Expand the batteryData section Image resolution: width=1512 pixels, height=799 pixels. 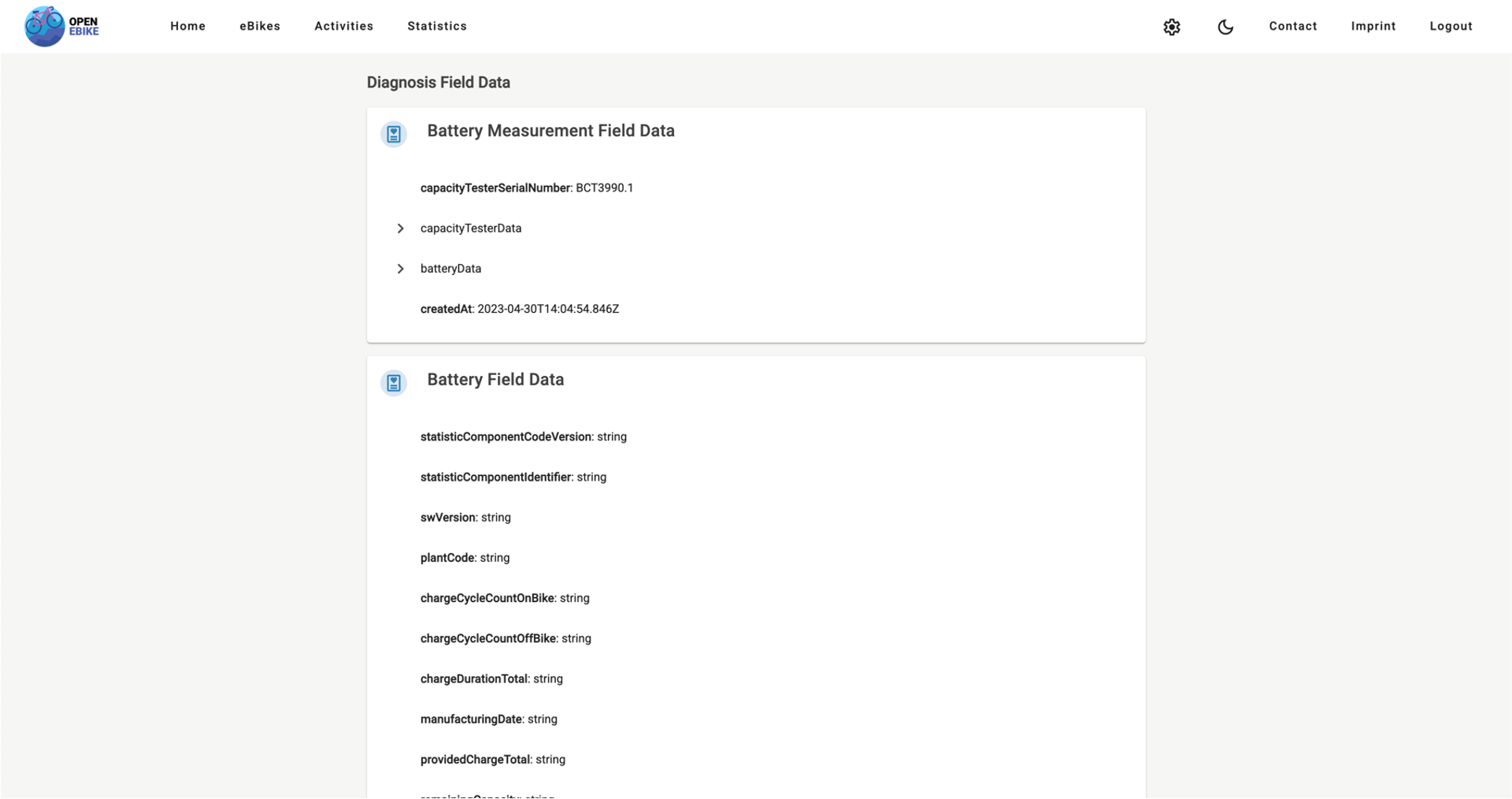click(x=401, y=269)
